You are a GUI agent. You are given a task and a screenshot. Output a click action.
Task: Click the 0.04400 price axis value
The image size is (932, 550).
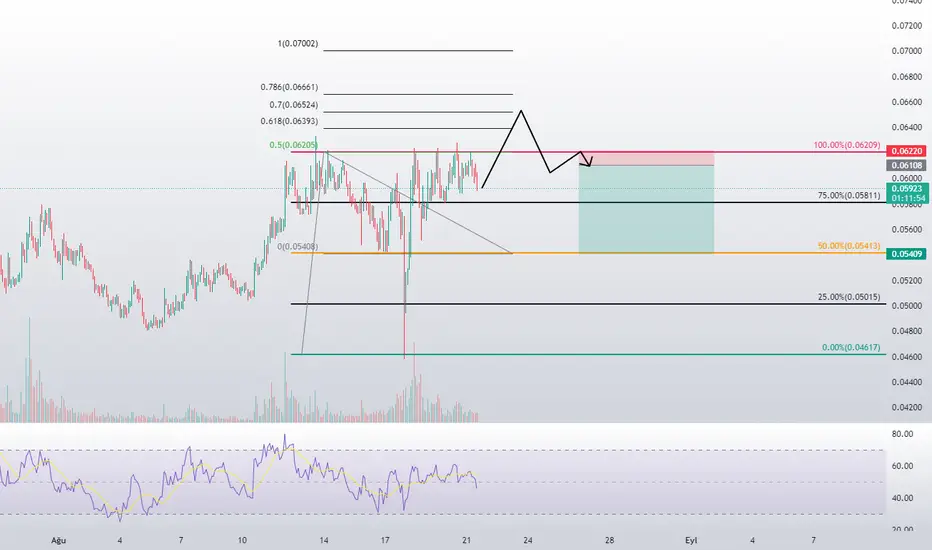[x=906, y=382]
